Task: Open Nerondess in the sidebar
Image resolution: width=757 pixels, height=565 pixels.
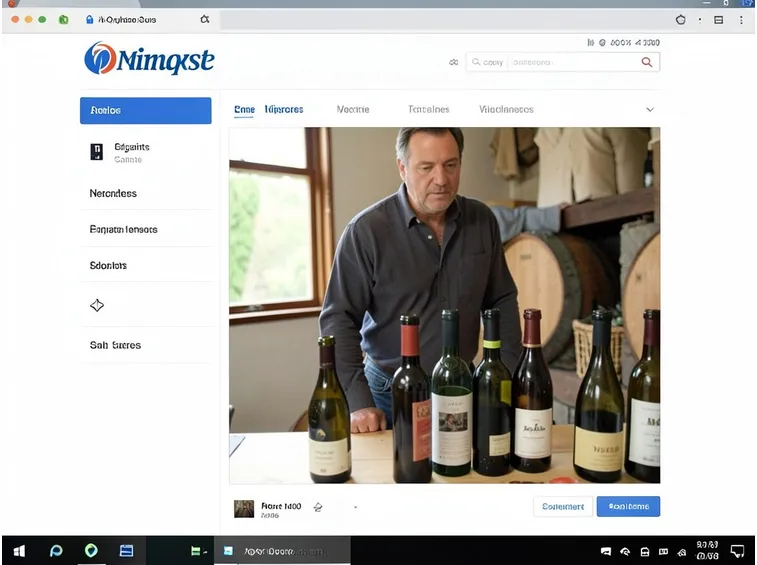Action: (x=113, y=194)
